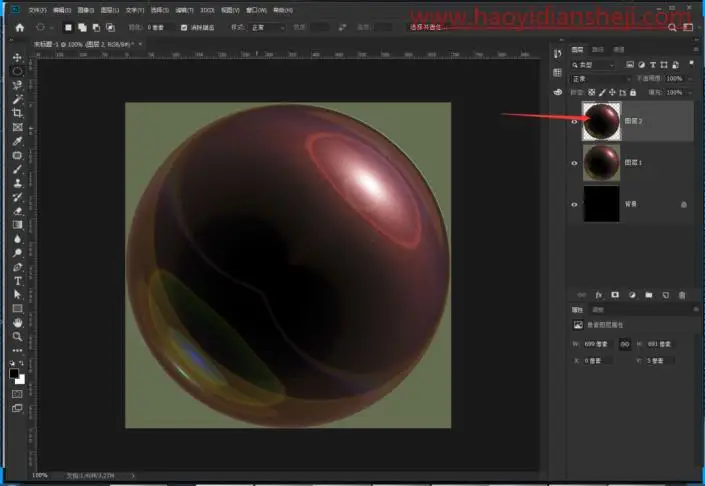Select the Rectangle shape tool

(17, 308)
